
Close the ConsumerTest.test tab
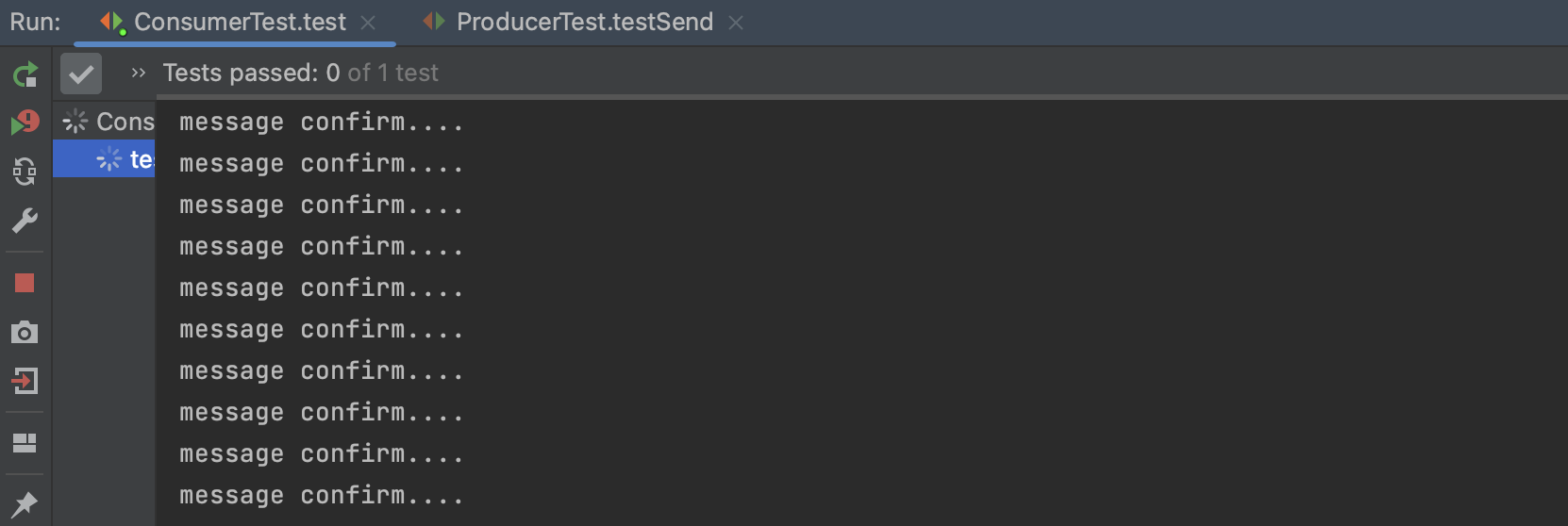tap(368, 23)
